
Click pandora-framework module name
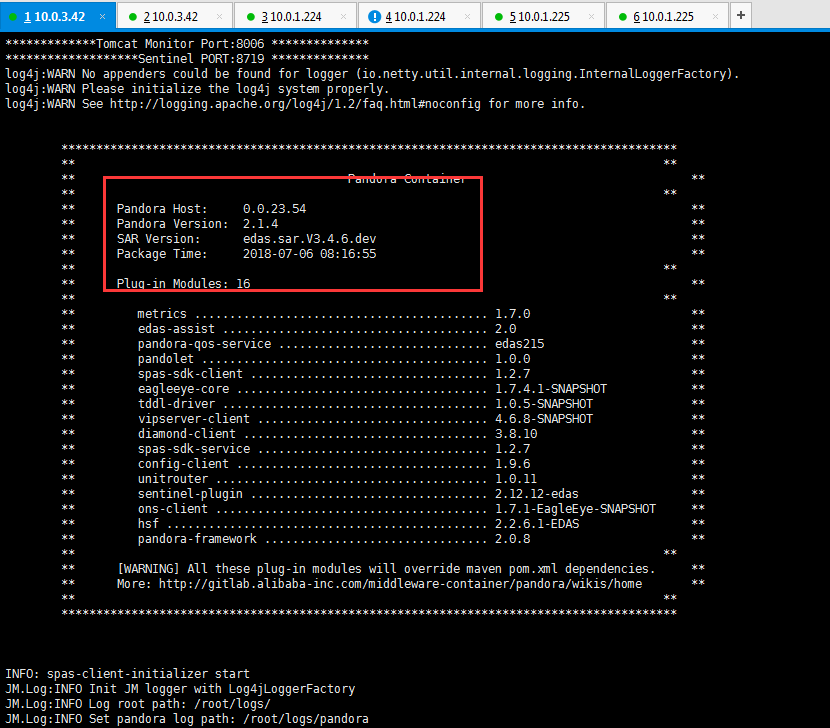(x=197, y=539)
